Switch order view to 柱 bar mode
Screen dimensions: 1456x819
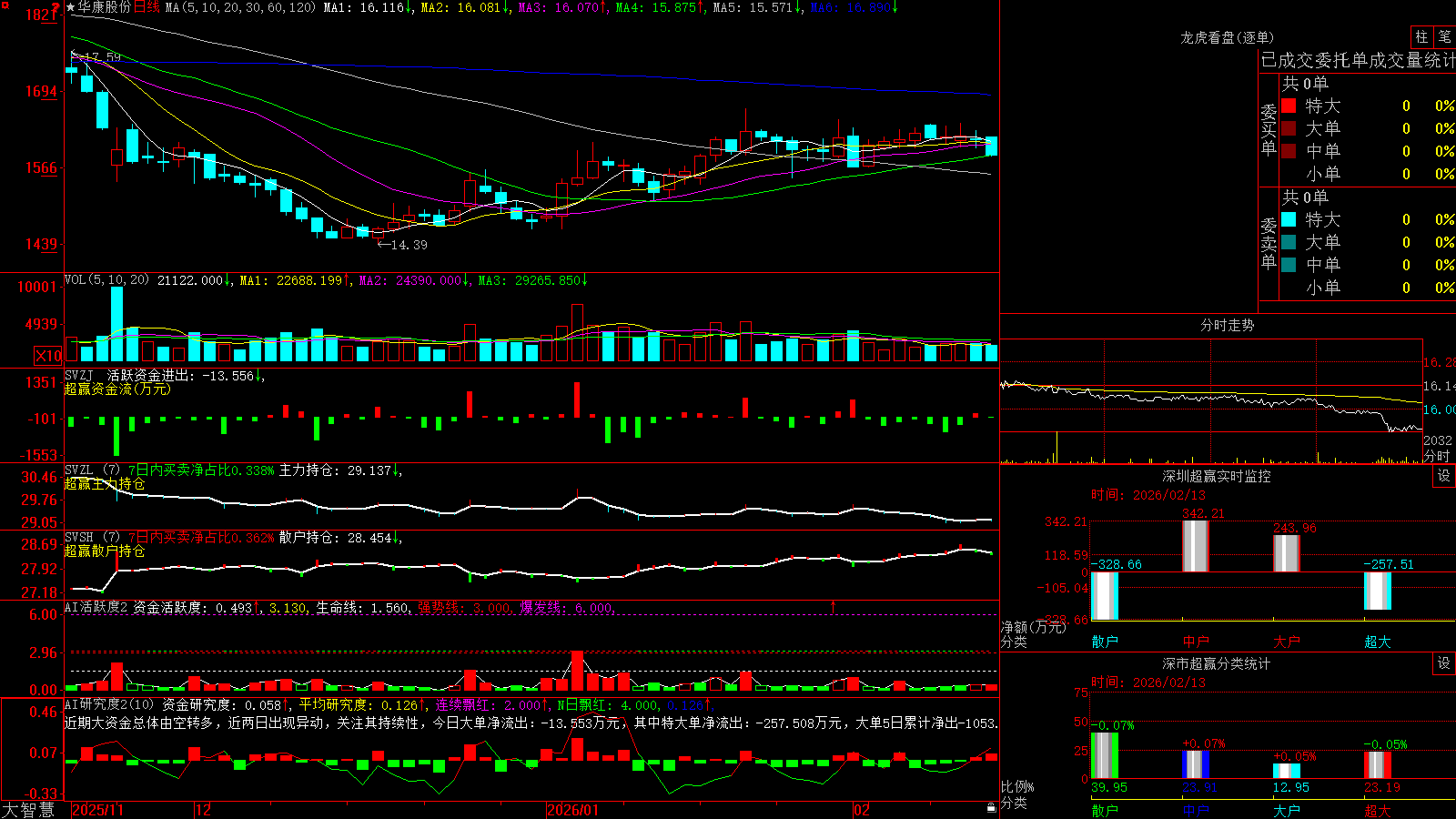click(x=1421, y=37)
